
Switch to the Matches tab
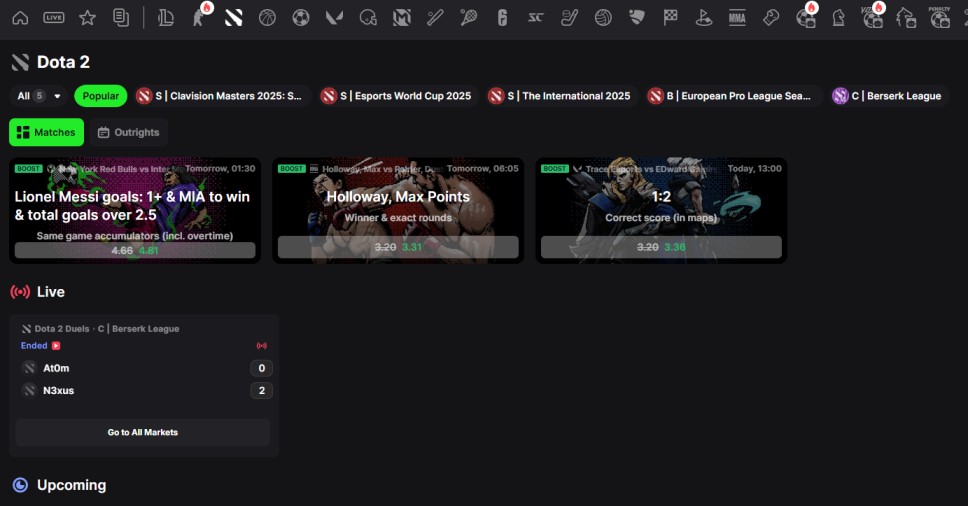click(46, 132)
